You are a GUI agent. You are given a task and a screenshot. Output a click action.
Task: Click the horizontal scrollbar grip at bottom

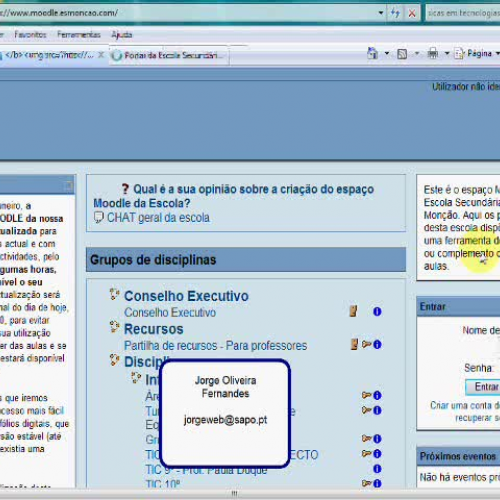point(234,493)
